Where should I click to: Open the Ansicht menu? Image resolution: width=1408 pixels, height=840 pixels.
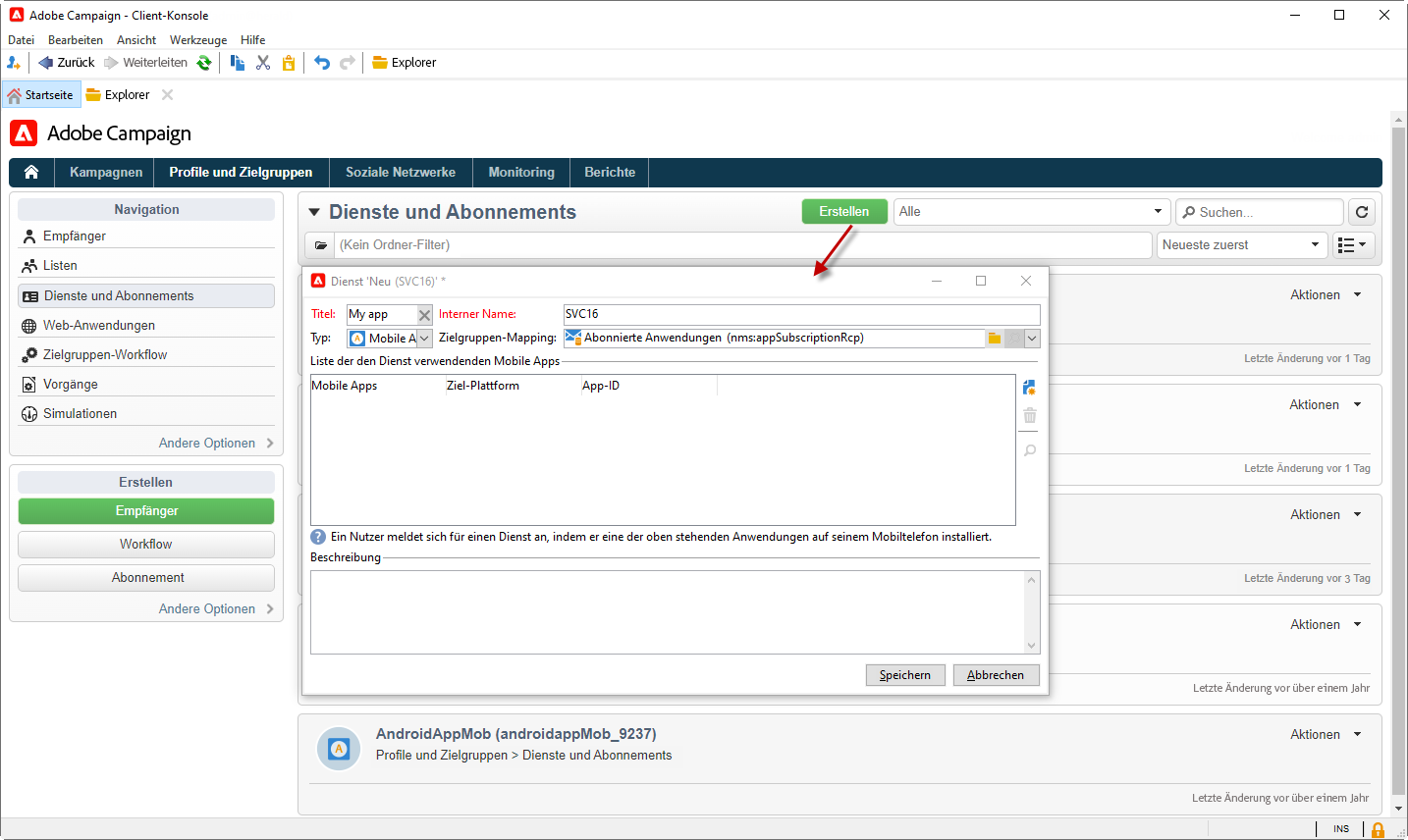[x=136, y=40]
